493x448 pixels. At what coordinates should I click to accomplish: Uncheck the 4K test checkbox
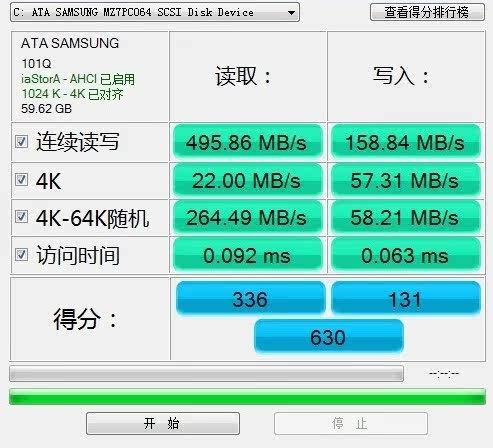coord(21,180)
